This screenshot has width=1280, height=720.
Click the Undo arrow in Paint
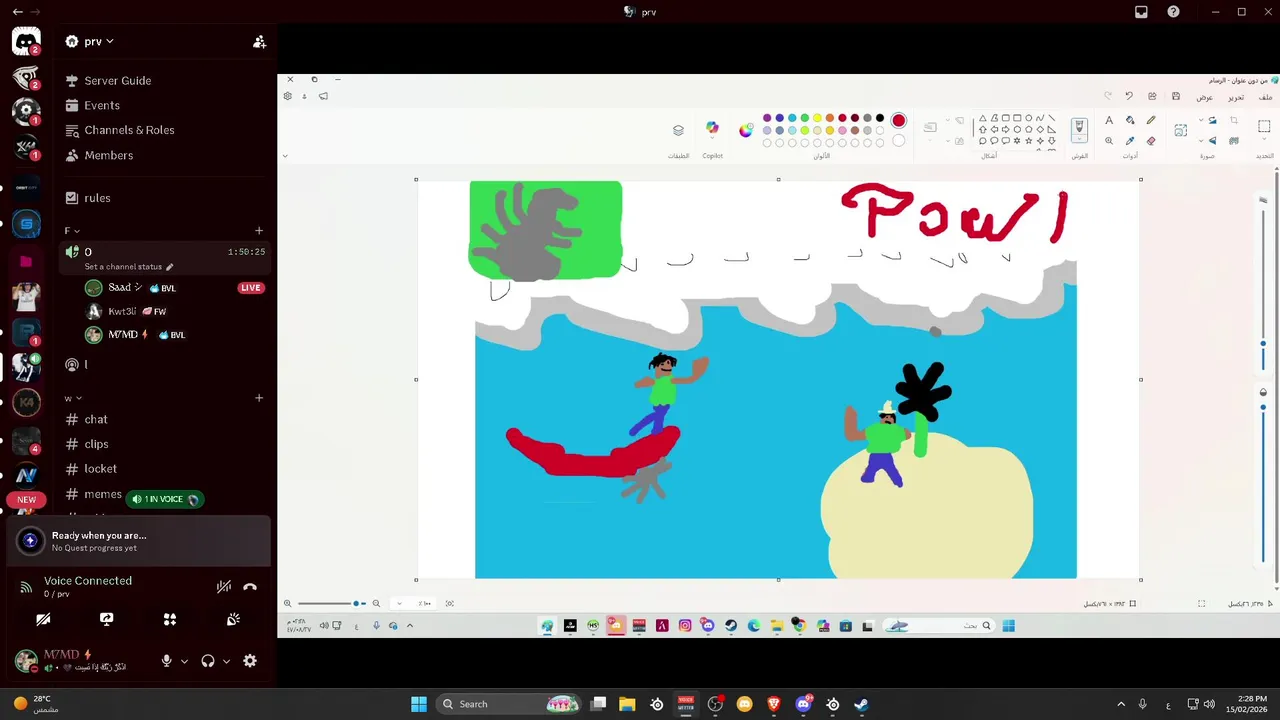click(1129, 96)
